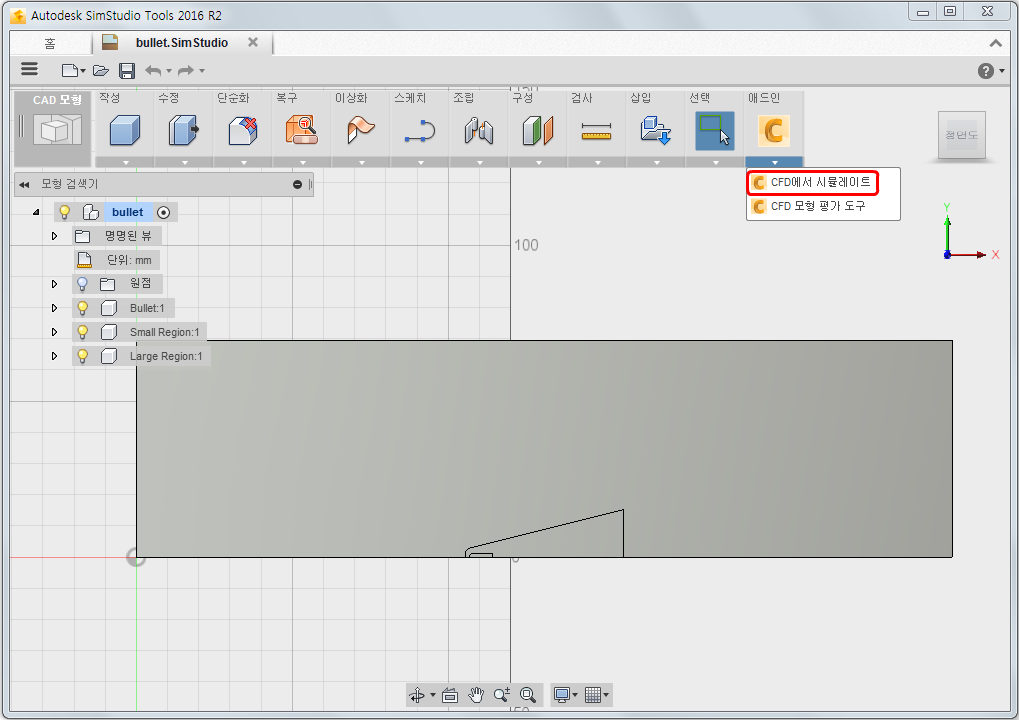Collapse the ribbon with the chevron

[x=995, y=44]
